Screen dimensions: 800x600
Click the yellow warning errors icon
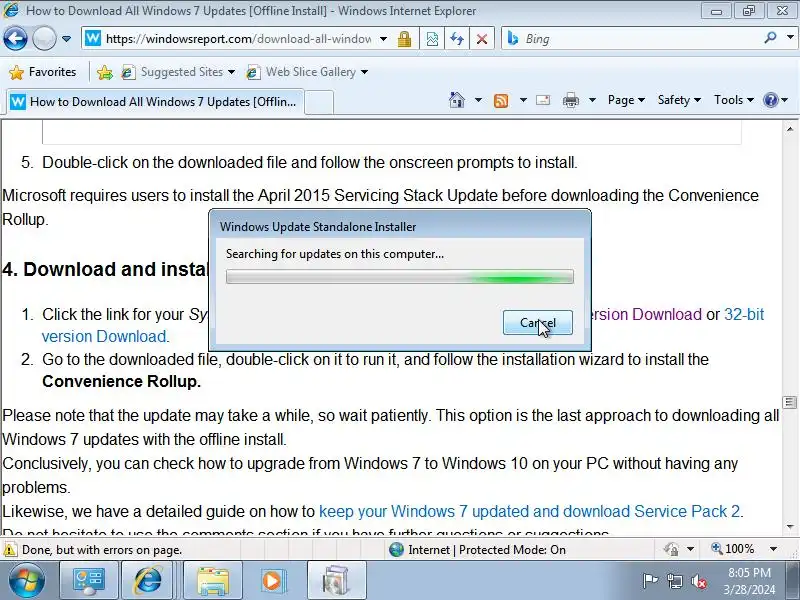[x=10, y=550]
